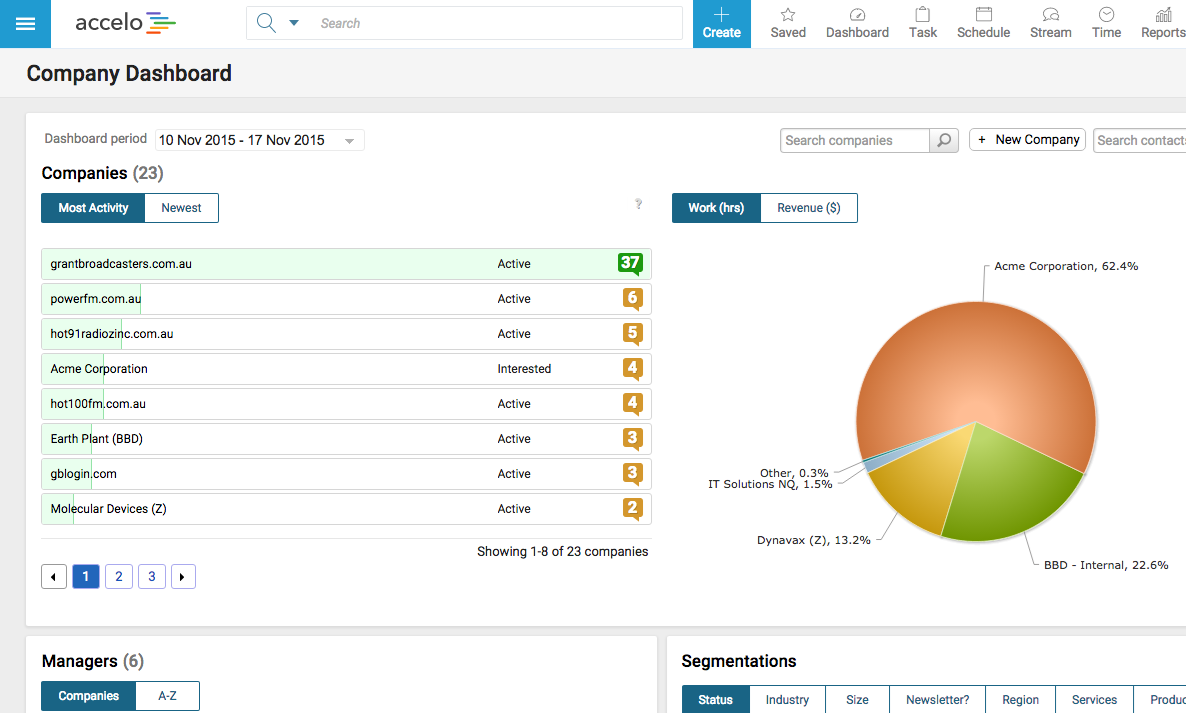1186x713 pixels.
Task: Click the BBD - Internal, 22.6% chart label
Action: point(1106,565)
